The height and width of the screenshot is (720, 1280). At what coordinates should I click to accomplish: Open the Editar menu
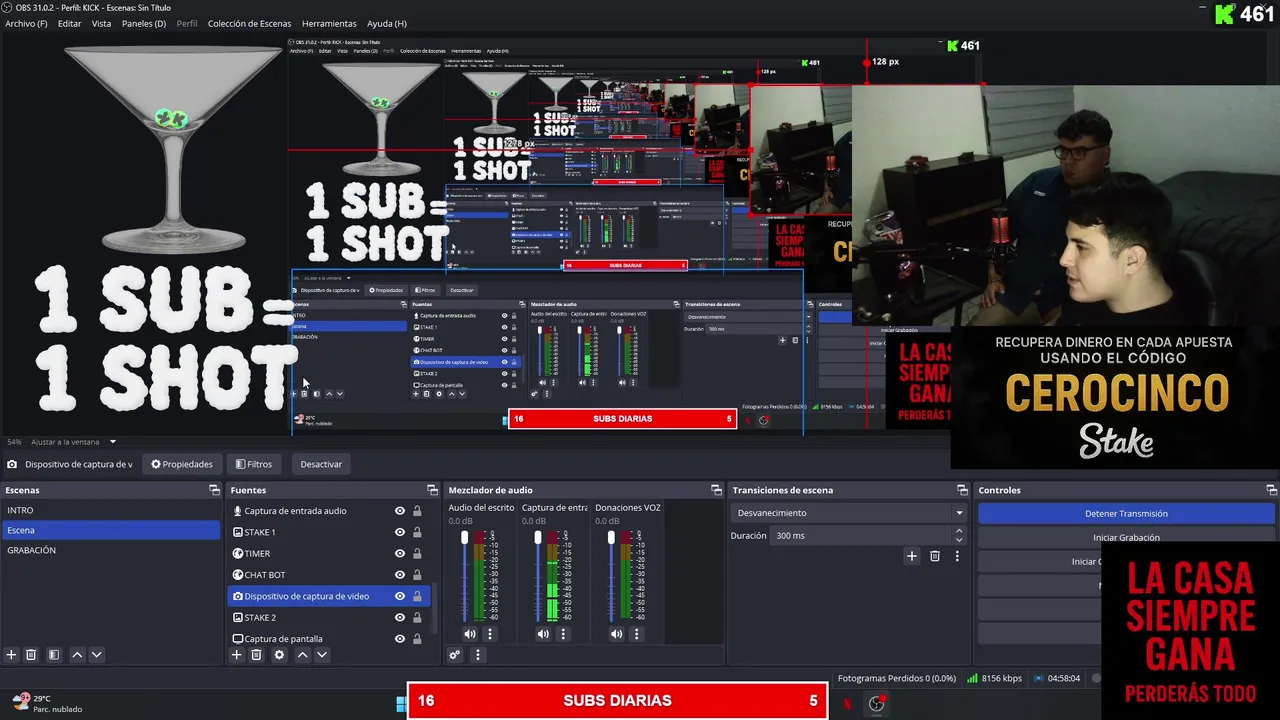point(70,23)
